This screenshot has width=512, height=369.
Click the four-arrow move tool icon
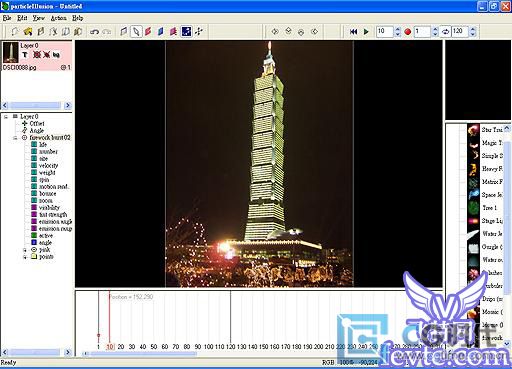point(199,31)
